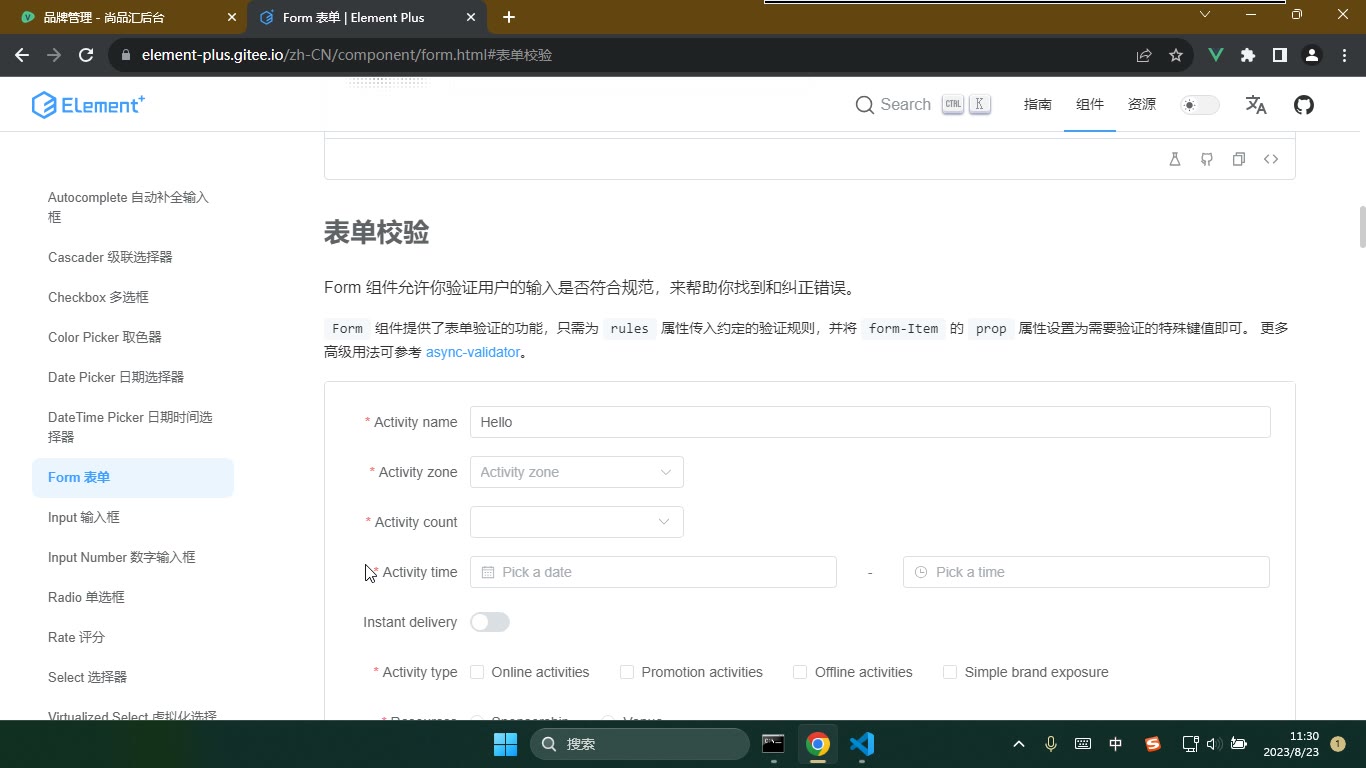
Task: Open the 组件 nav item
Action: click(1089, 105)
